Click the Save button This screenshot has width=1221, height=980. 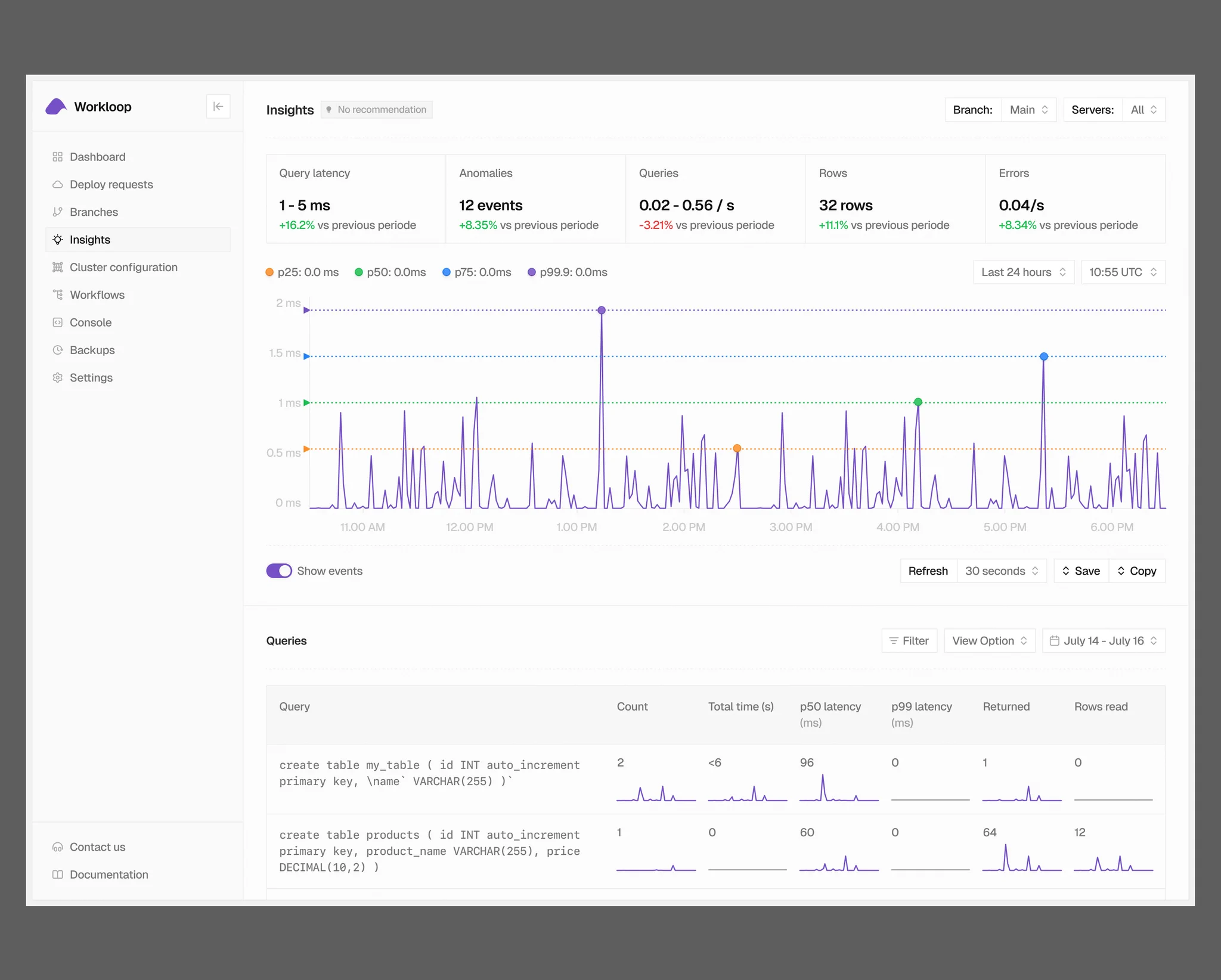(x=1081, y=571)
